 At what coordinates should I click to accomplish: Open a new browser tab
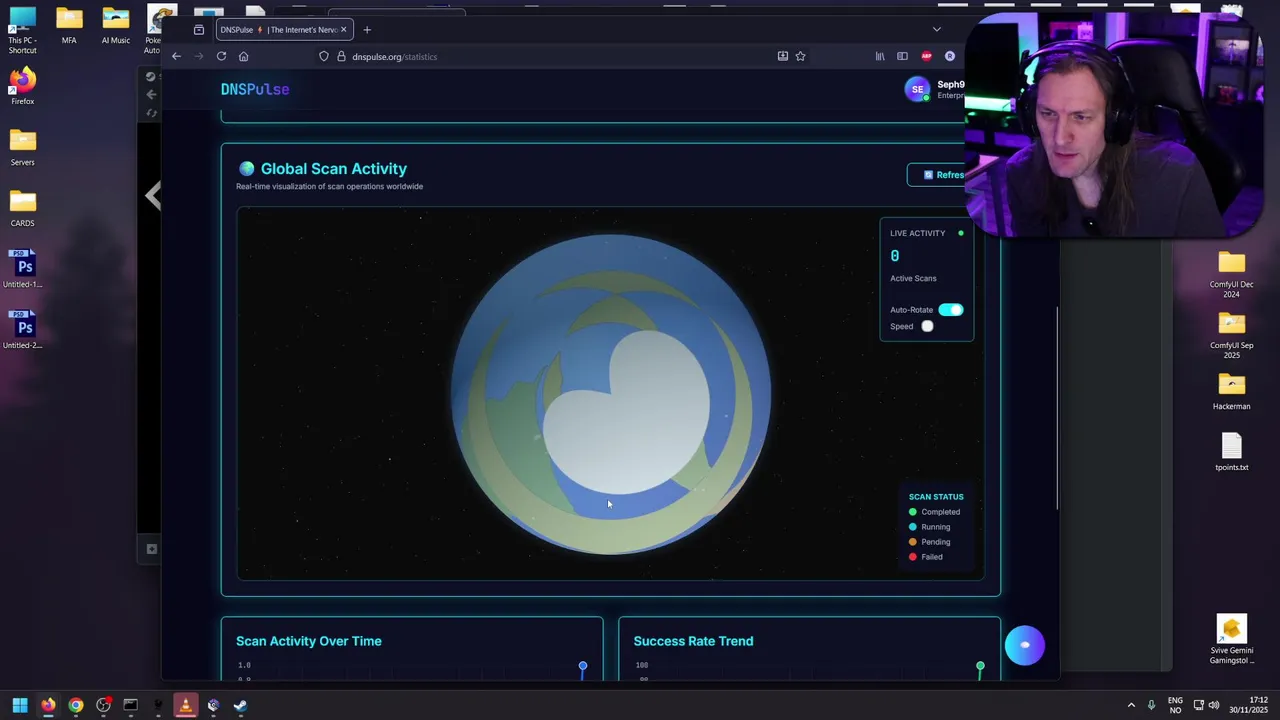367,29
